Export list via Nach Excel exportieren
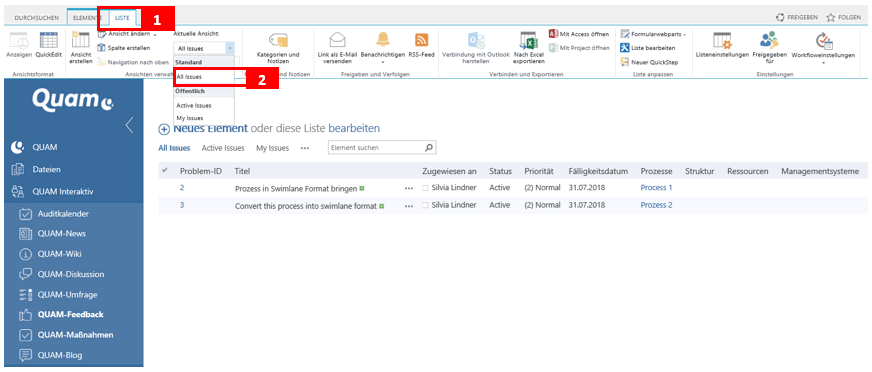Viewport: 872px width, 372px height. (528, 48)
